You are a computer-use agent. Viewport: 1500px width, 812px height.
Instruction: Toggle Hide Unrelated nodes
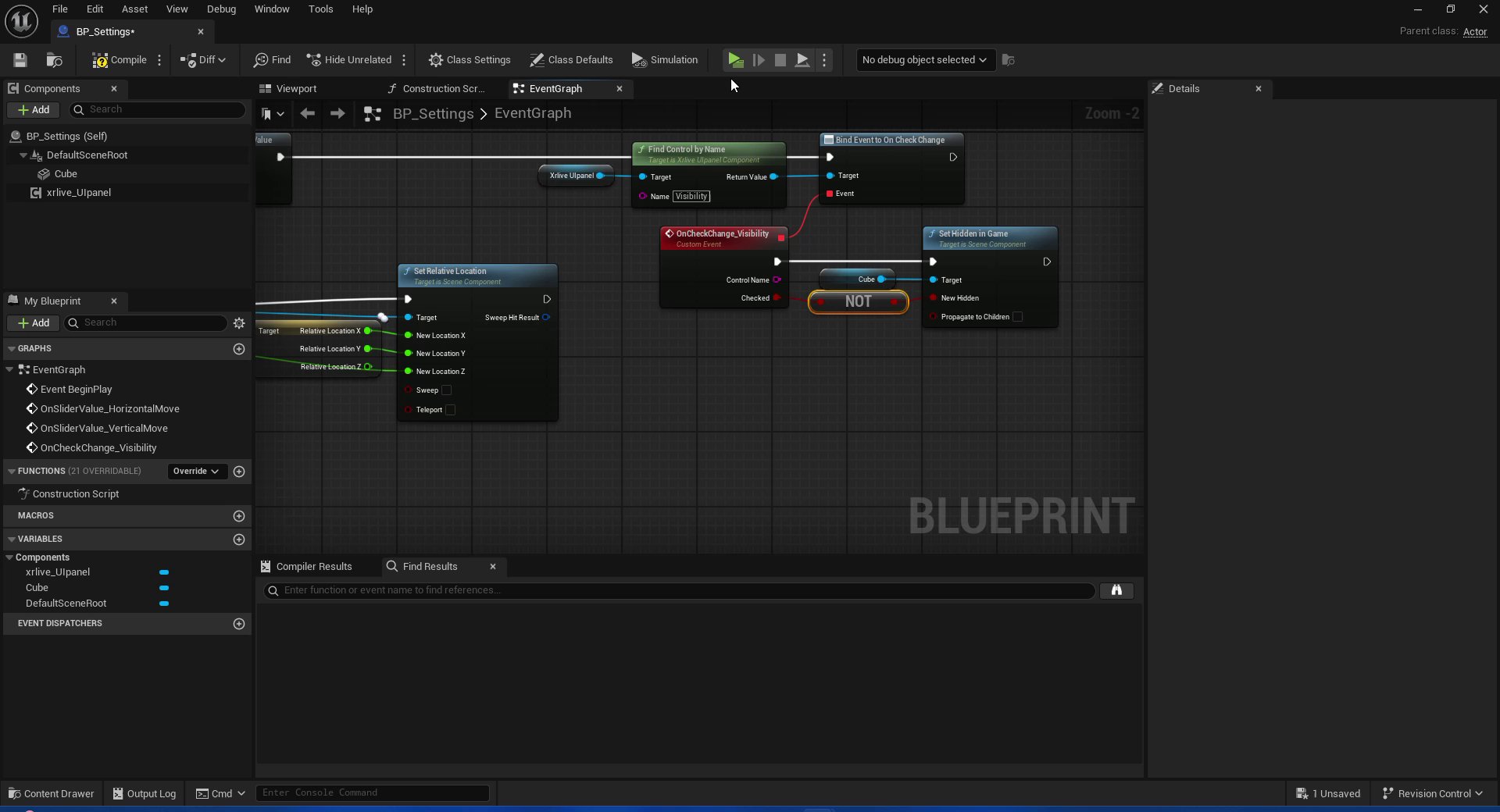pos(349,60)
